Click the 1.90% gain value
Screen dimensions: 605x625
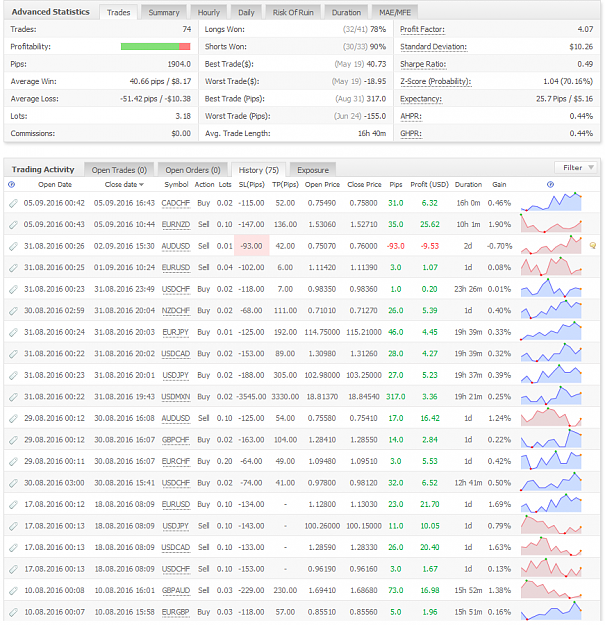pos(499,225)
